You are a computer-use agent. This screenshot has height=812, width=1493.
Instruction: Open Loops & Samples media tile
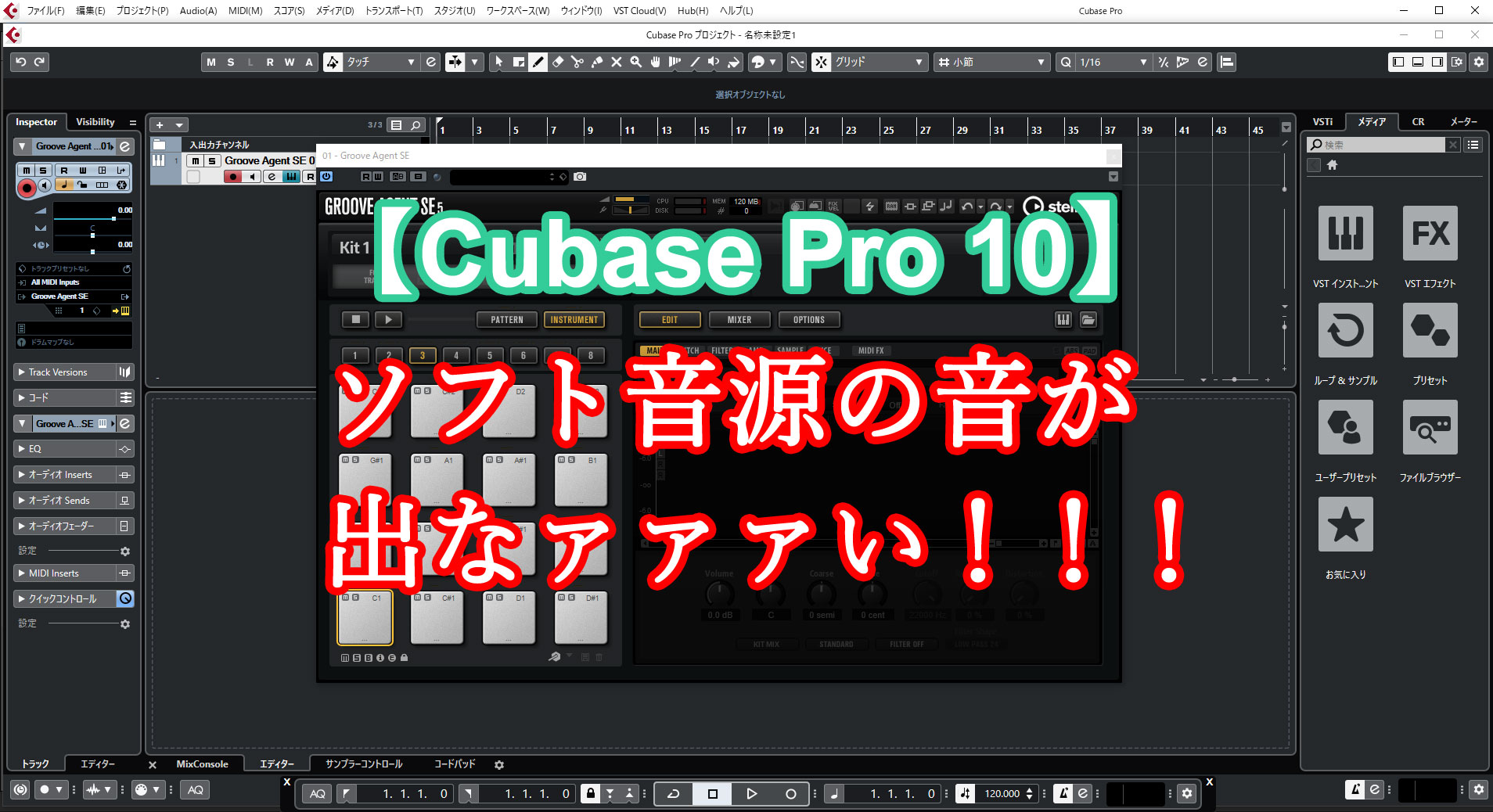[x=1345, y=330]
